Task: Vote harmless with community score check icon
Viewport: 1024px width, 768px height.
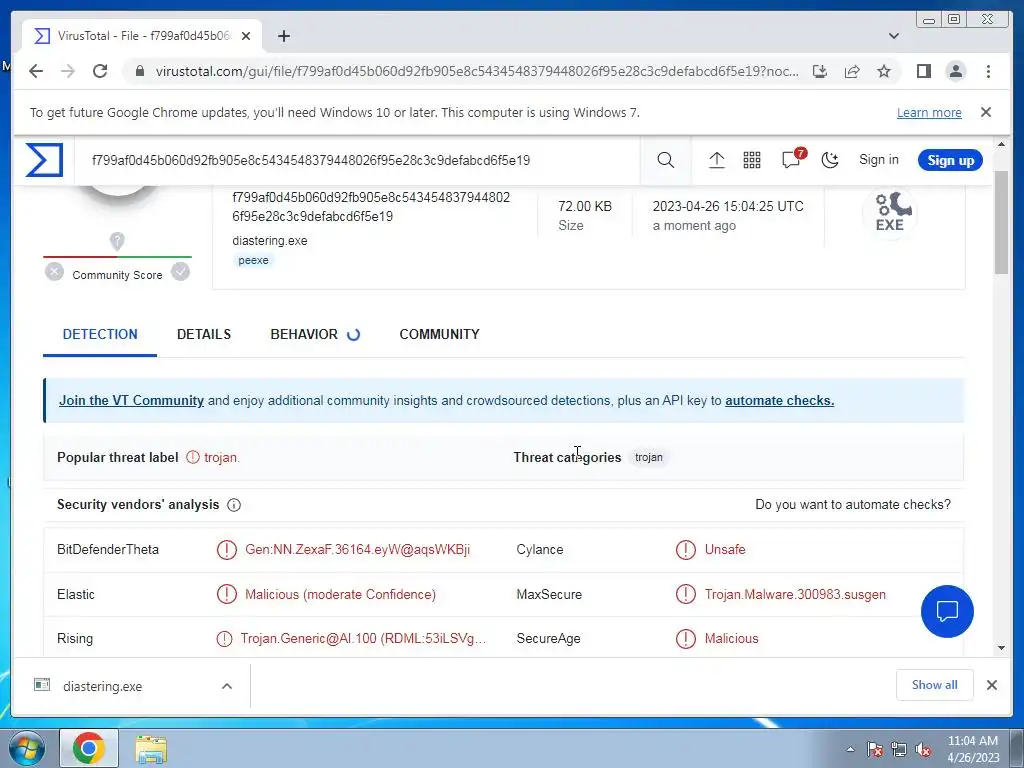Action: [x=180, y=271]
